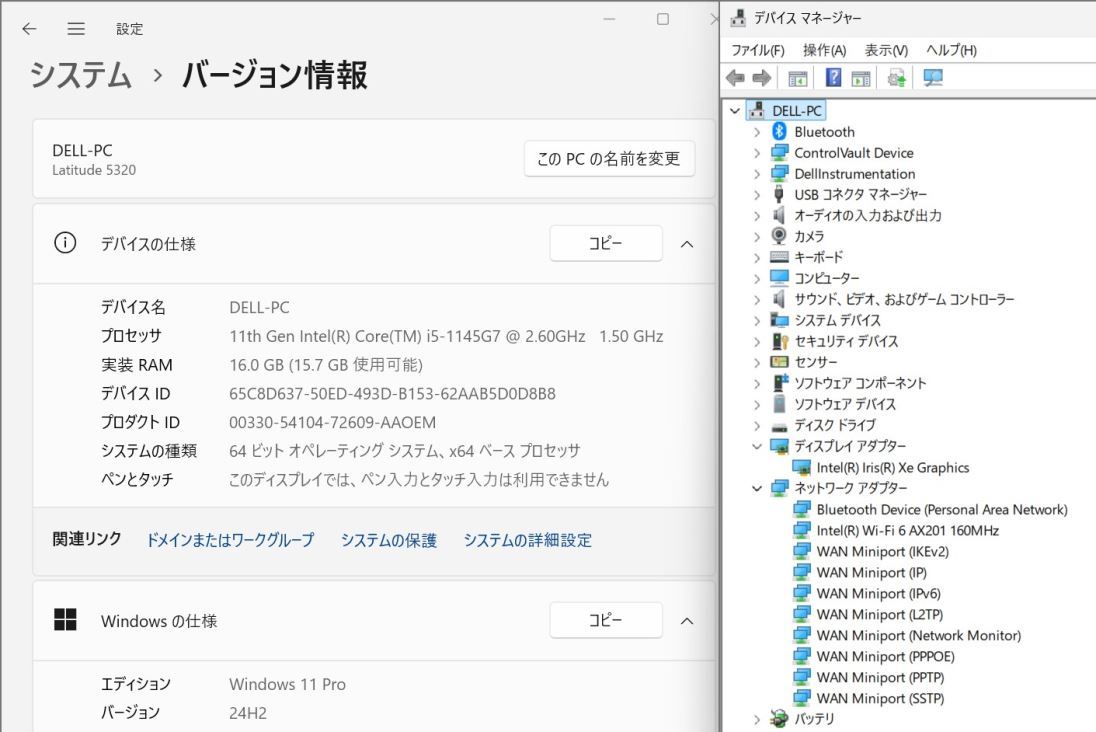Expand the バッテリ category
The width and height of the screenshot is (1096, 732).
tap(757, 719)
